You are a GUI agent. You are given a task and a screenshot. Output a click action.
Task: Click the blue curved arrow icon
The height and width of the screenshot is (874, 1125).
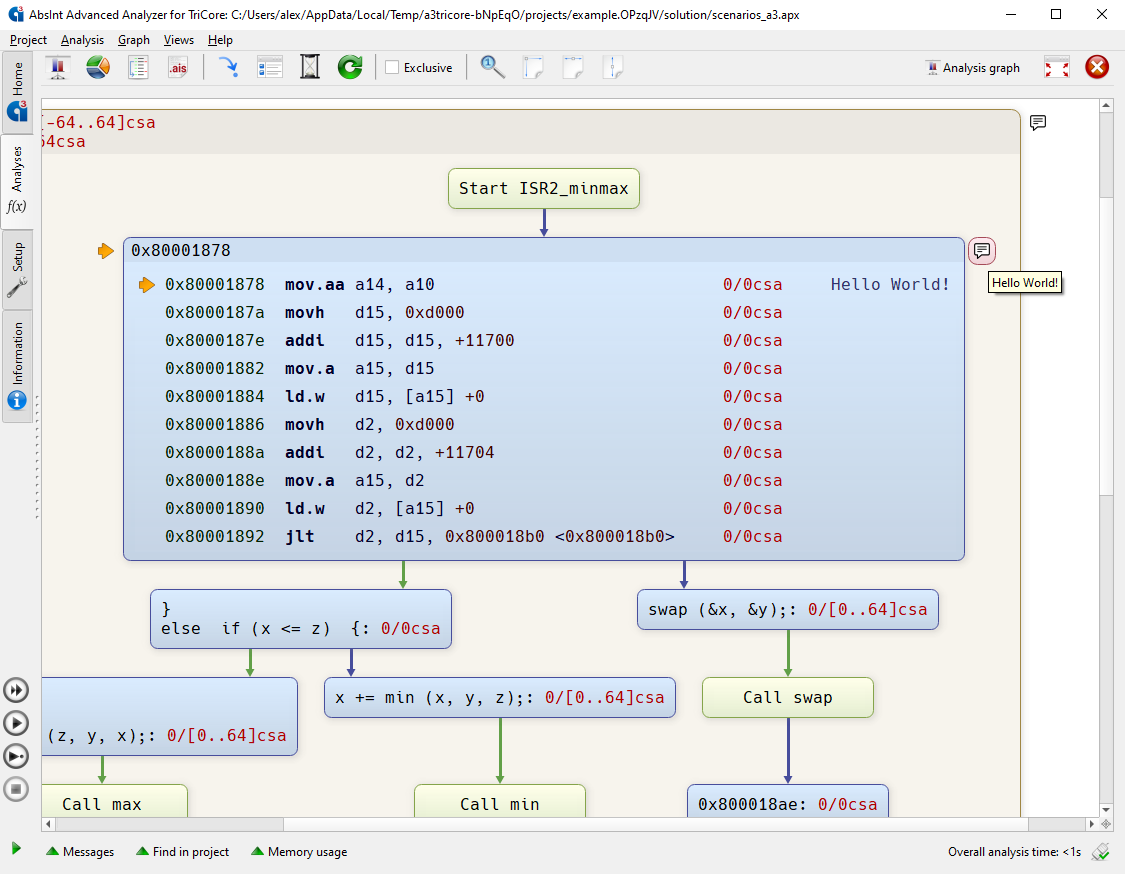(x=229, y=67)
